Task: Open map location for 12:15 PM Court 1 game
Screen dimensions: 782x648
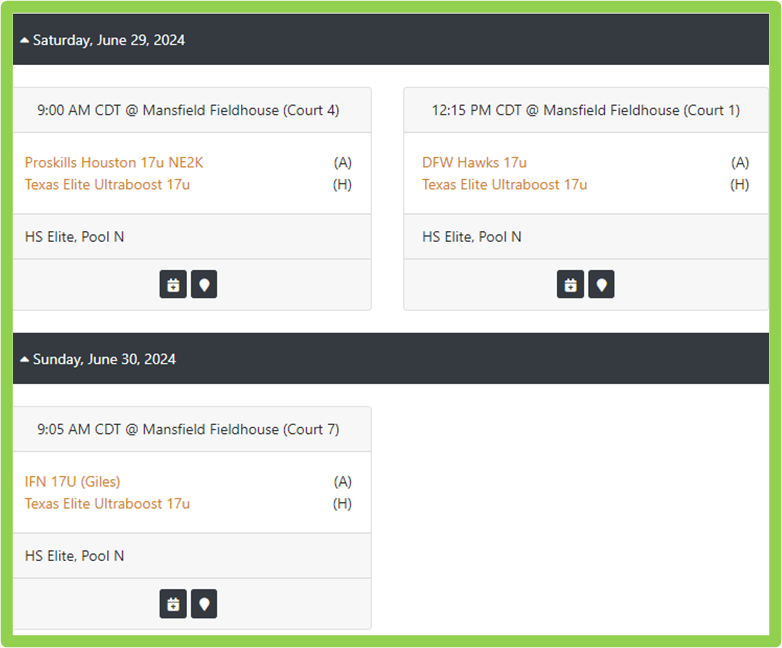Action: pyautogui.click(x=601, y=284)
